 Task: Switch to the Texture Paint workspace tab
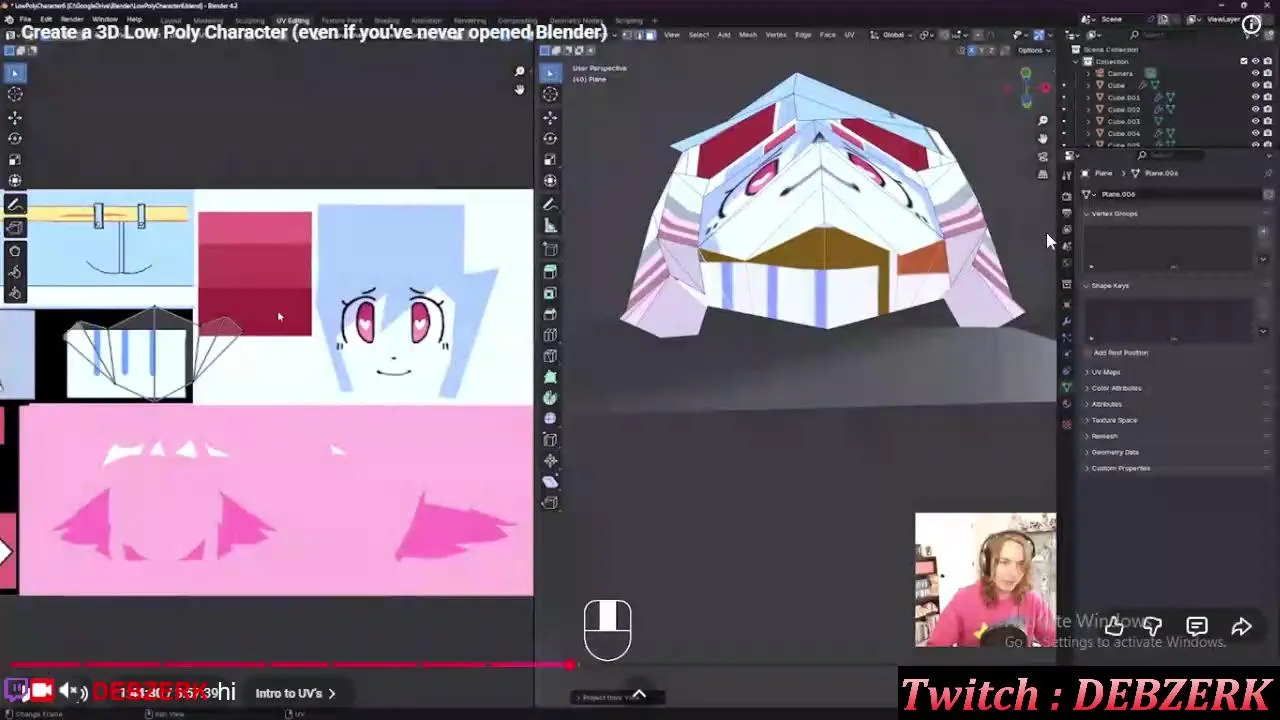[342, 20]
